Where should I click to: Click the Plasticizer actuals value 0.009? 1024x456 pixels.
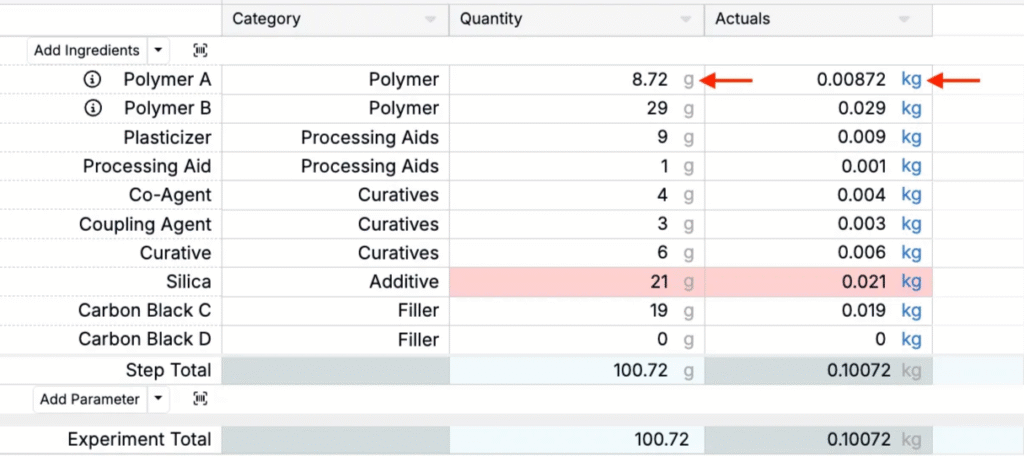pyautogui.click(x=863, y=138)
